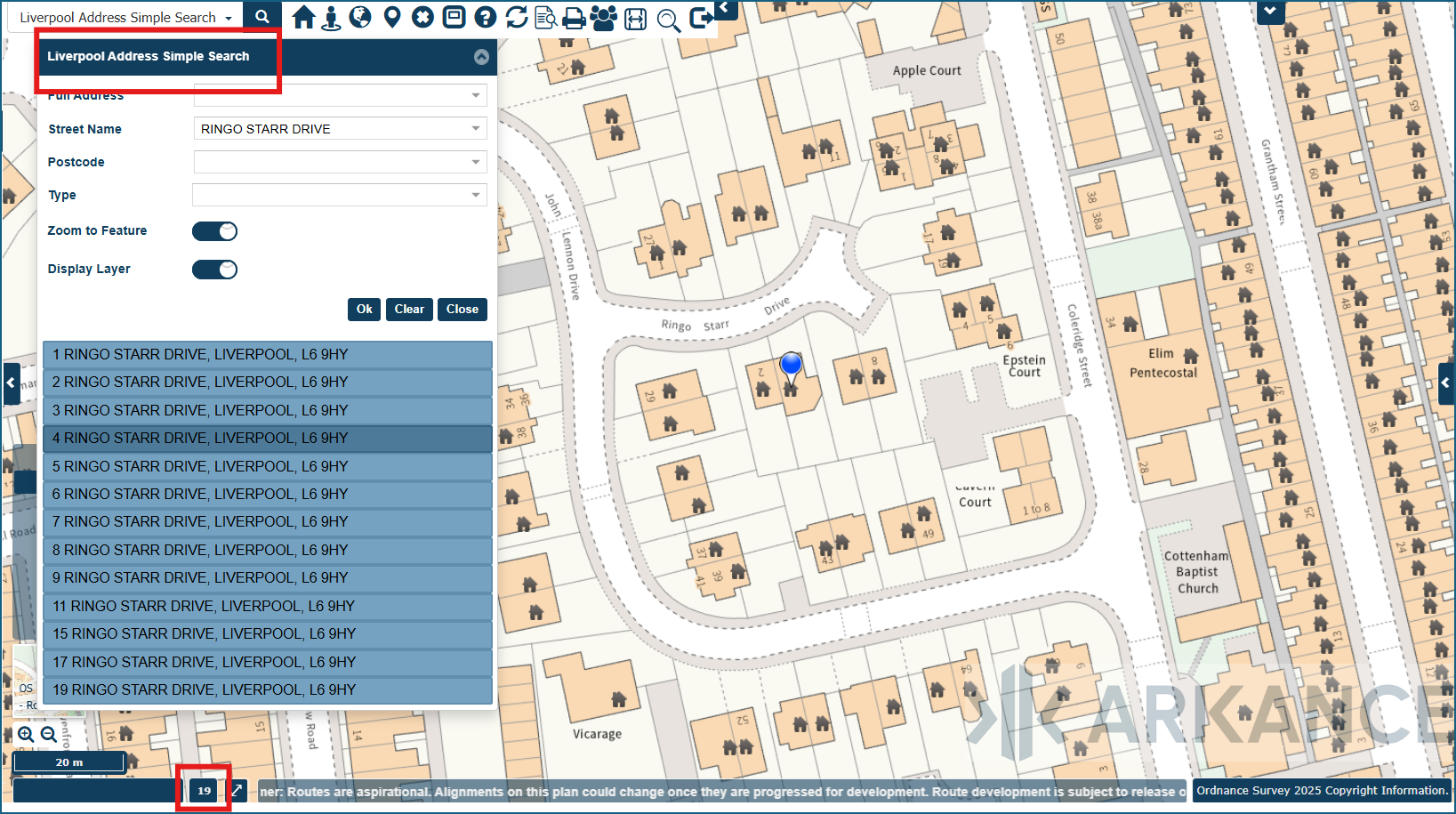
Task: Click the Apple Court map label
Action: click(927, 70)
